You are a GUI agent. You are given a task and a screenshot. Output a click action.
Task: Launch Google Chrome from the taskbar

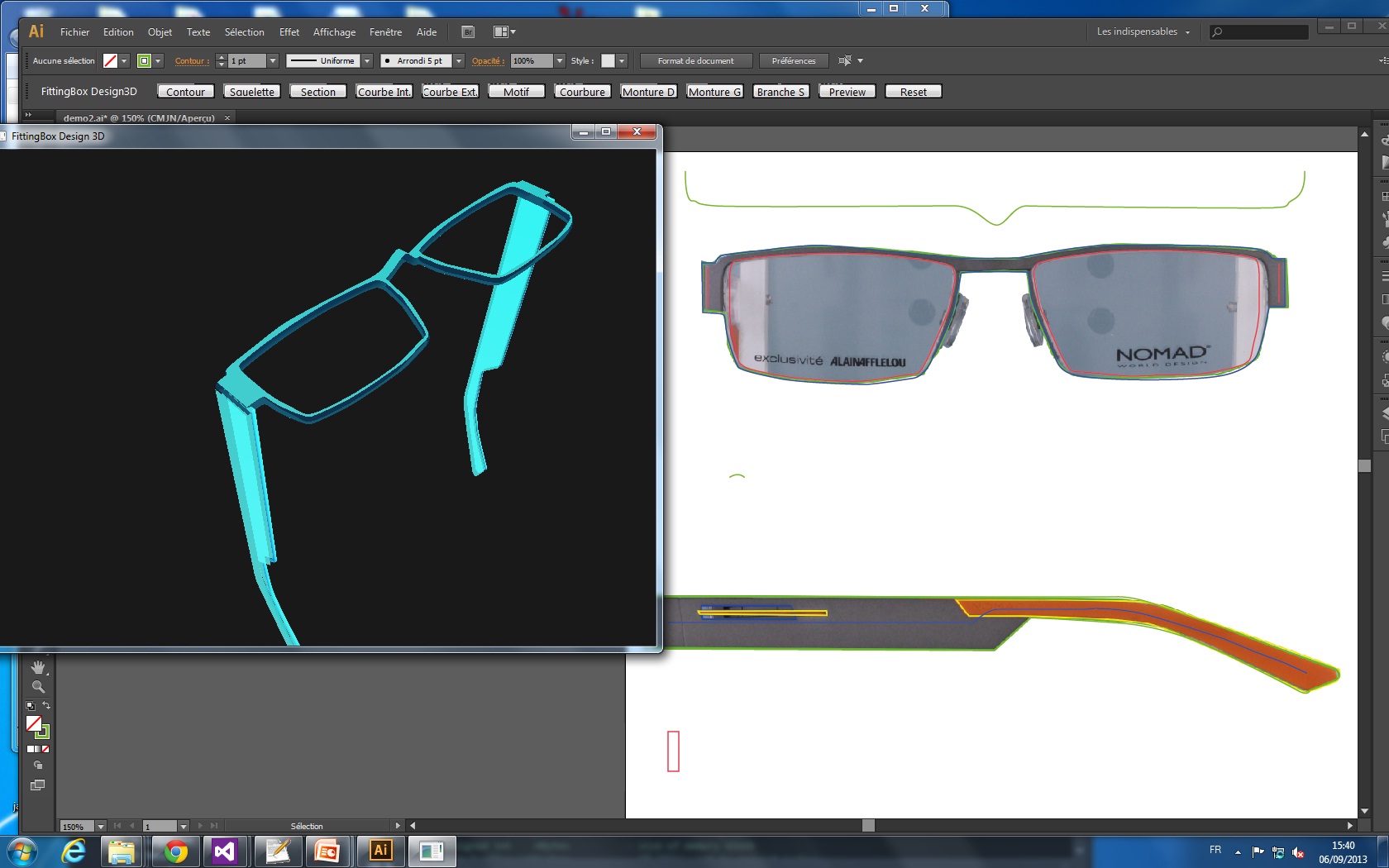tap(175, 851)
